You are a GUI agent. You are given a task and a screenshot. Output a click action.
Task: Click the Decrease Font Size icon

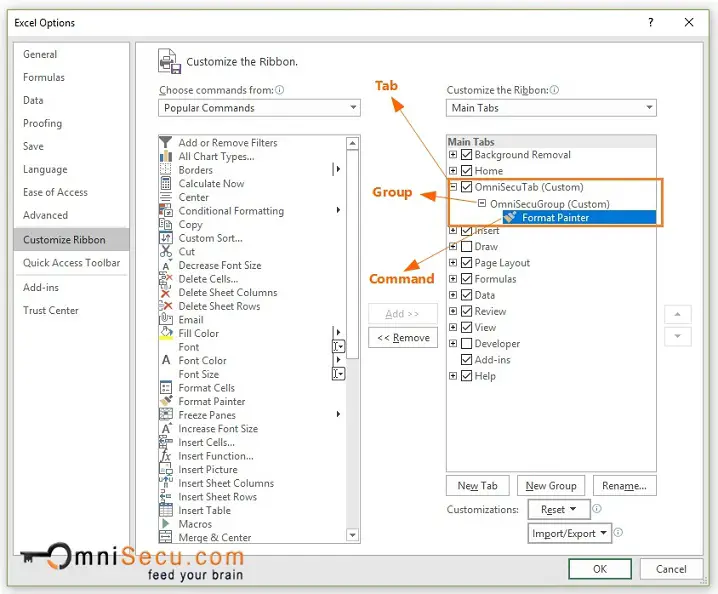tap(165, 265)
